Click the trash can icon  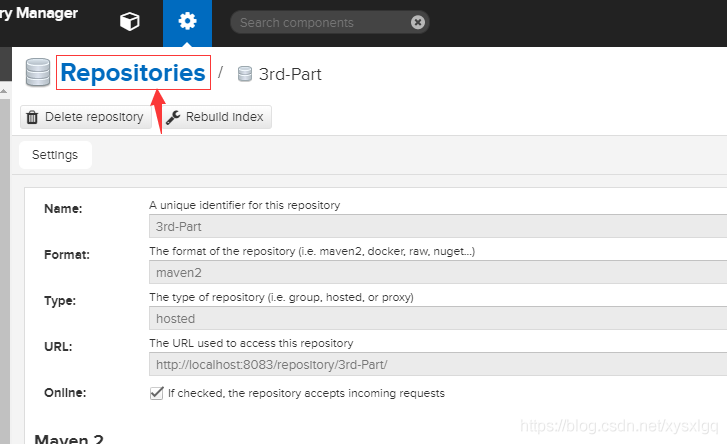(x=33, y=117)
